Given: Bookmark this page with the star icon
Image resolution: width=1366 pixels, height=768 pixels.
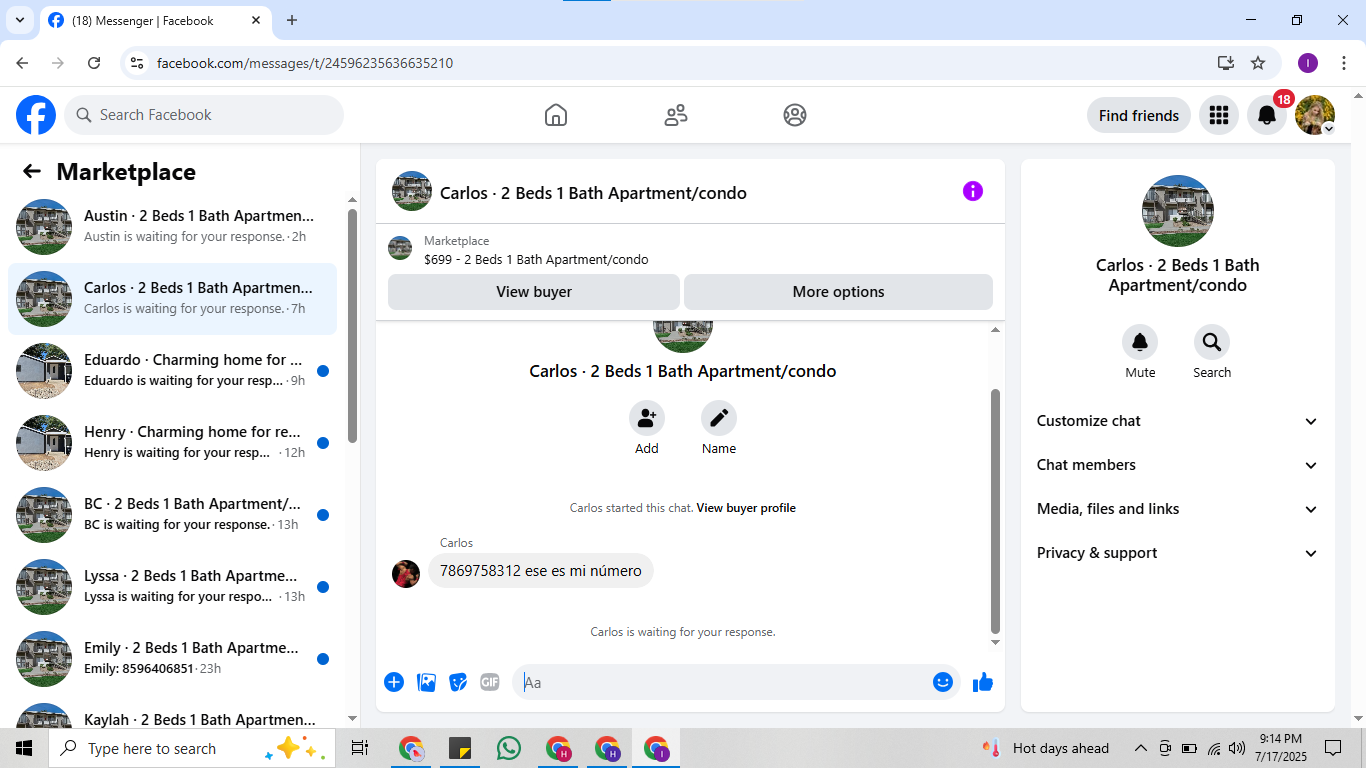Looking at the screenshot, I should [1258, 63].
